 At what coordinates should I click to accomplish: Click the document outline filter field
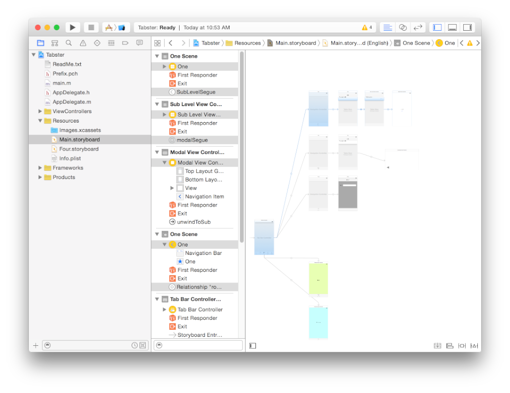(198, 345)
